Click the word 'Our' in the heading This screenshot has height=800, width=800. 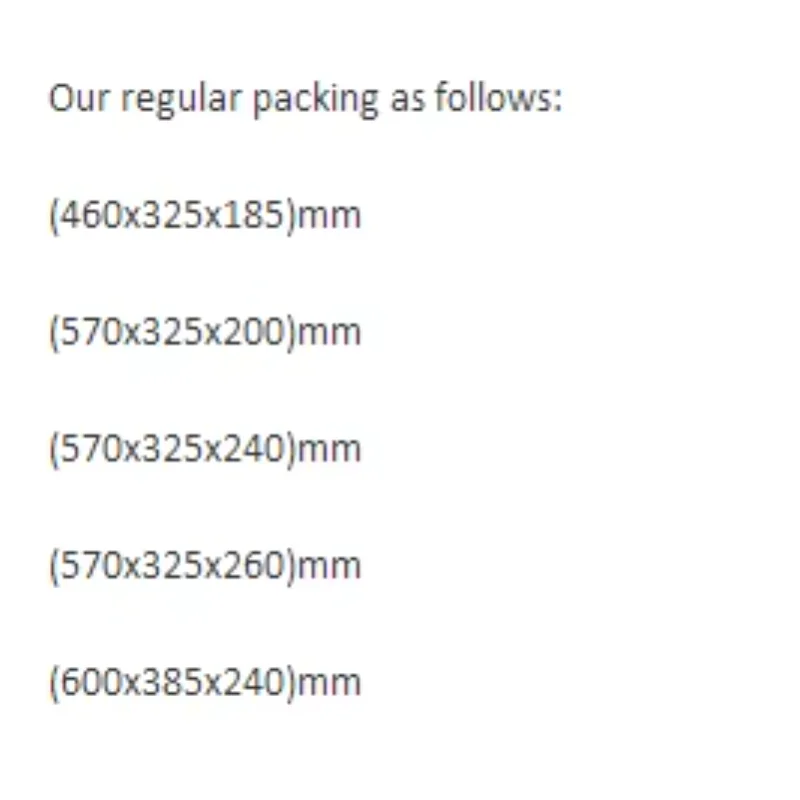coord(79,97)
